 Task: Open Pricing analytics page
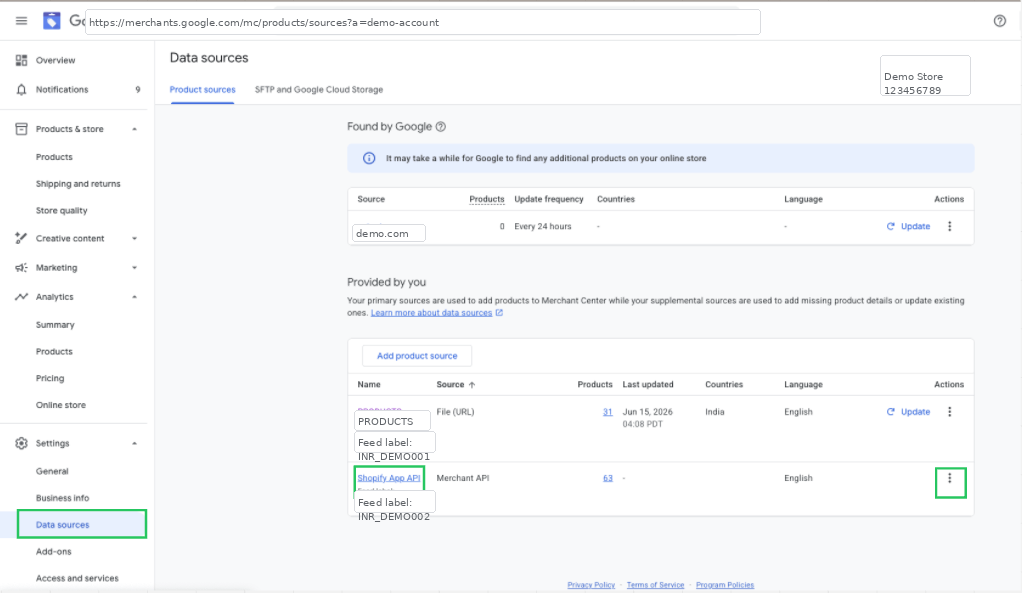click(x=50, y=378)
